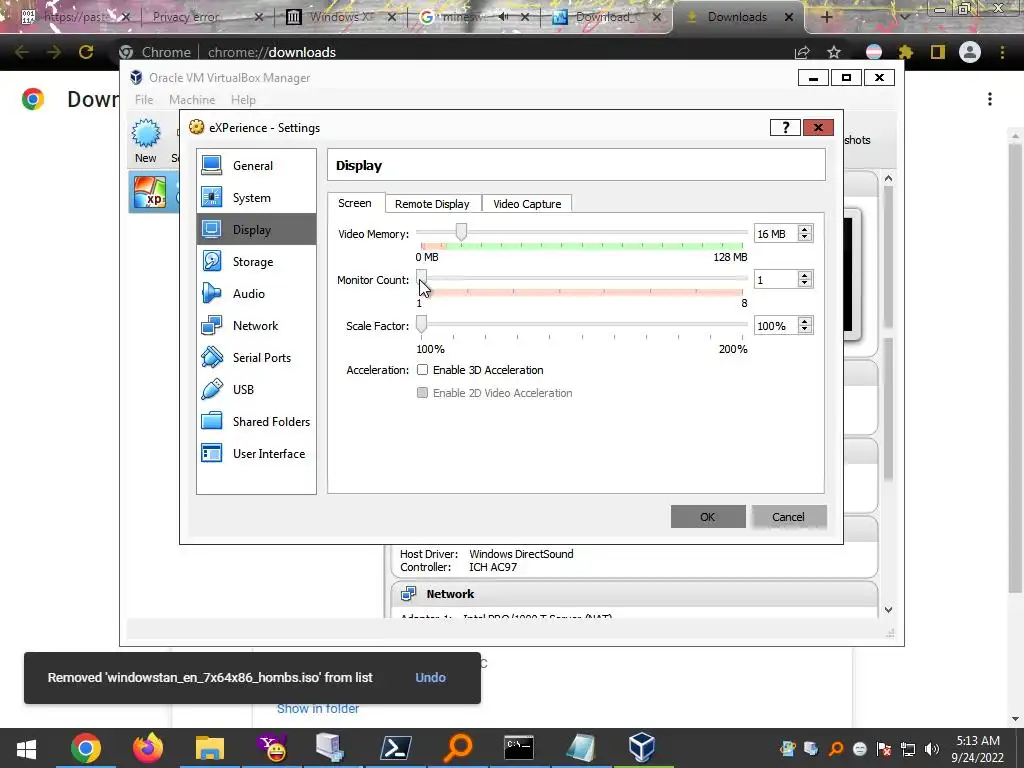The width and height of the screenshot is (1024, 768).
Task: Open Help menu in VirtualBox Manager
Action: 243,100
